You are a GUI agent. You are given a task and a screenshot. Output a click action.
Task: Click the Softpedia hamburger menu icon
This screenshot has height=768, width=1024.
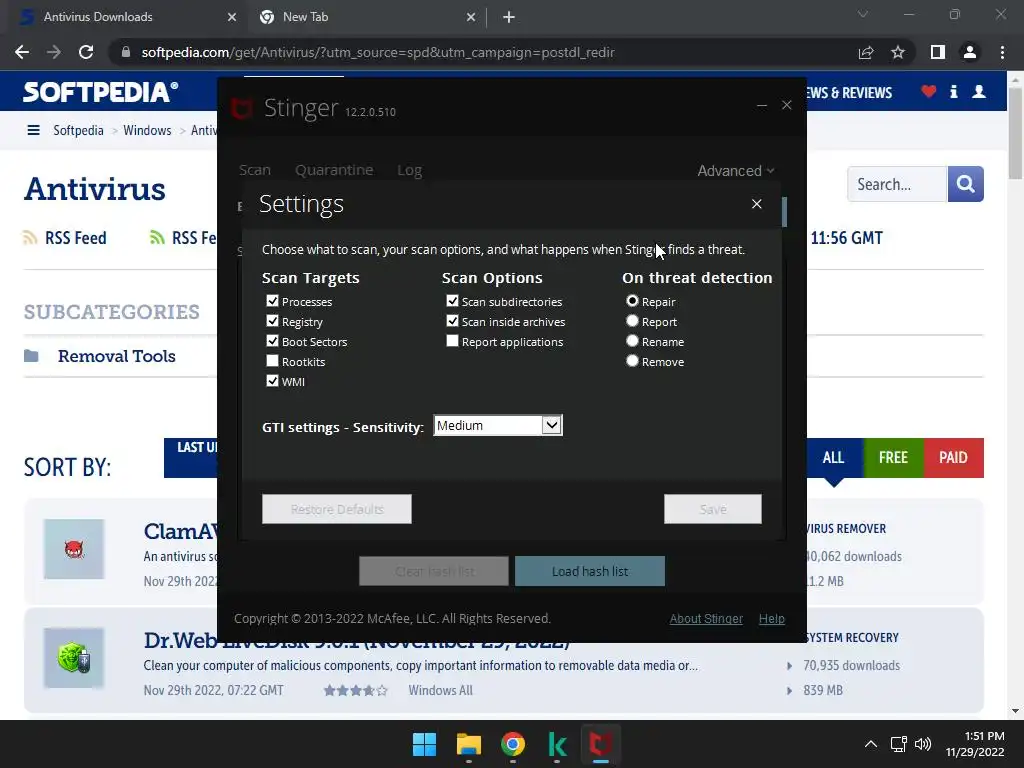pyautogui.click(x=33, y=130)
